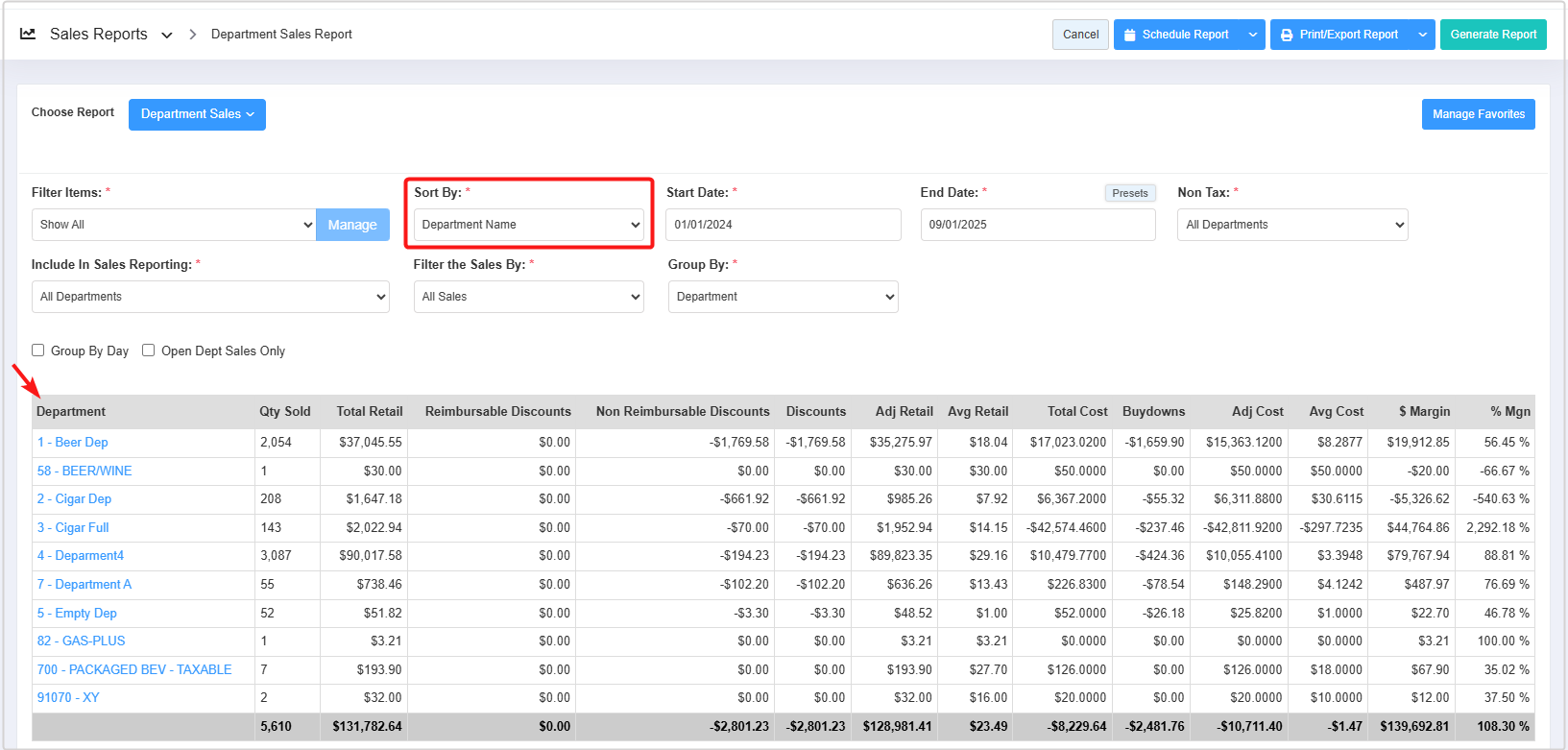Click the Cancel button
This screenshot has height=750, width=1568.
[x=1080, y=35]
